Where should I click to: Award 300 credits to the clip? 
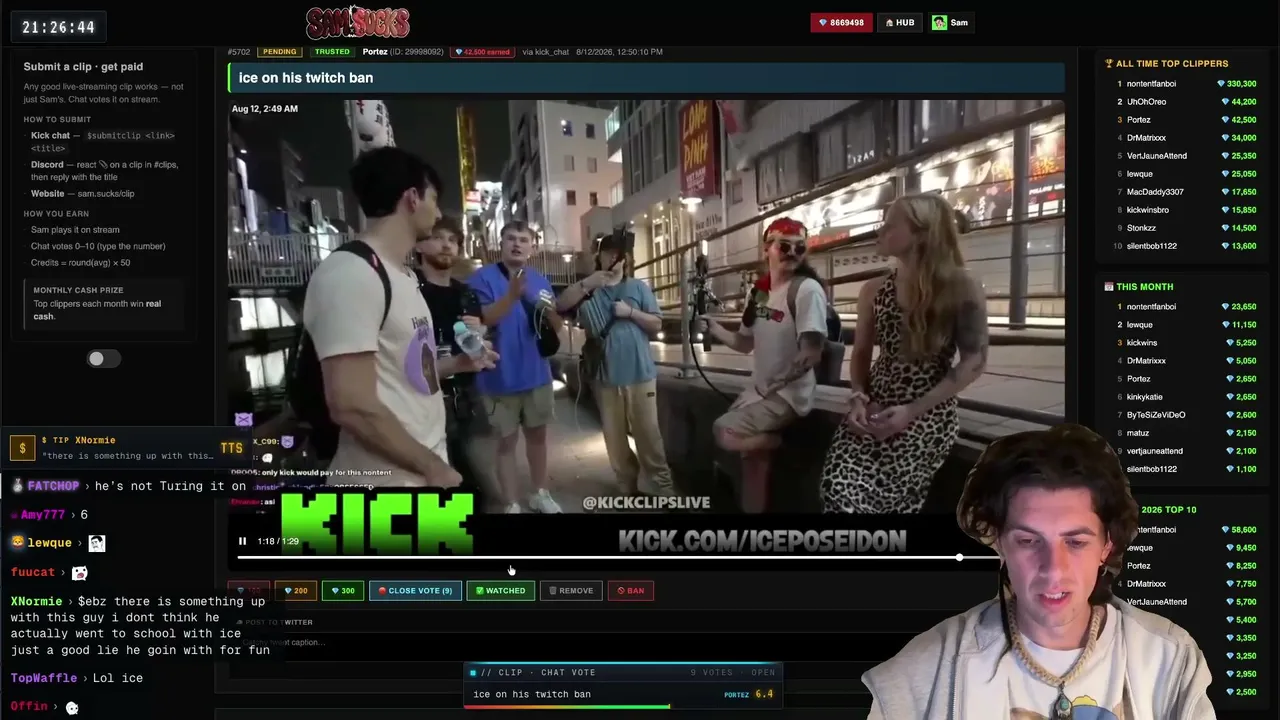[x=342, y=591]
